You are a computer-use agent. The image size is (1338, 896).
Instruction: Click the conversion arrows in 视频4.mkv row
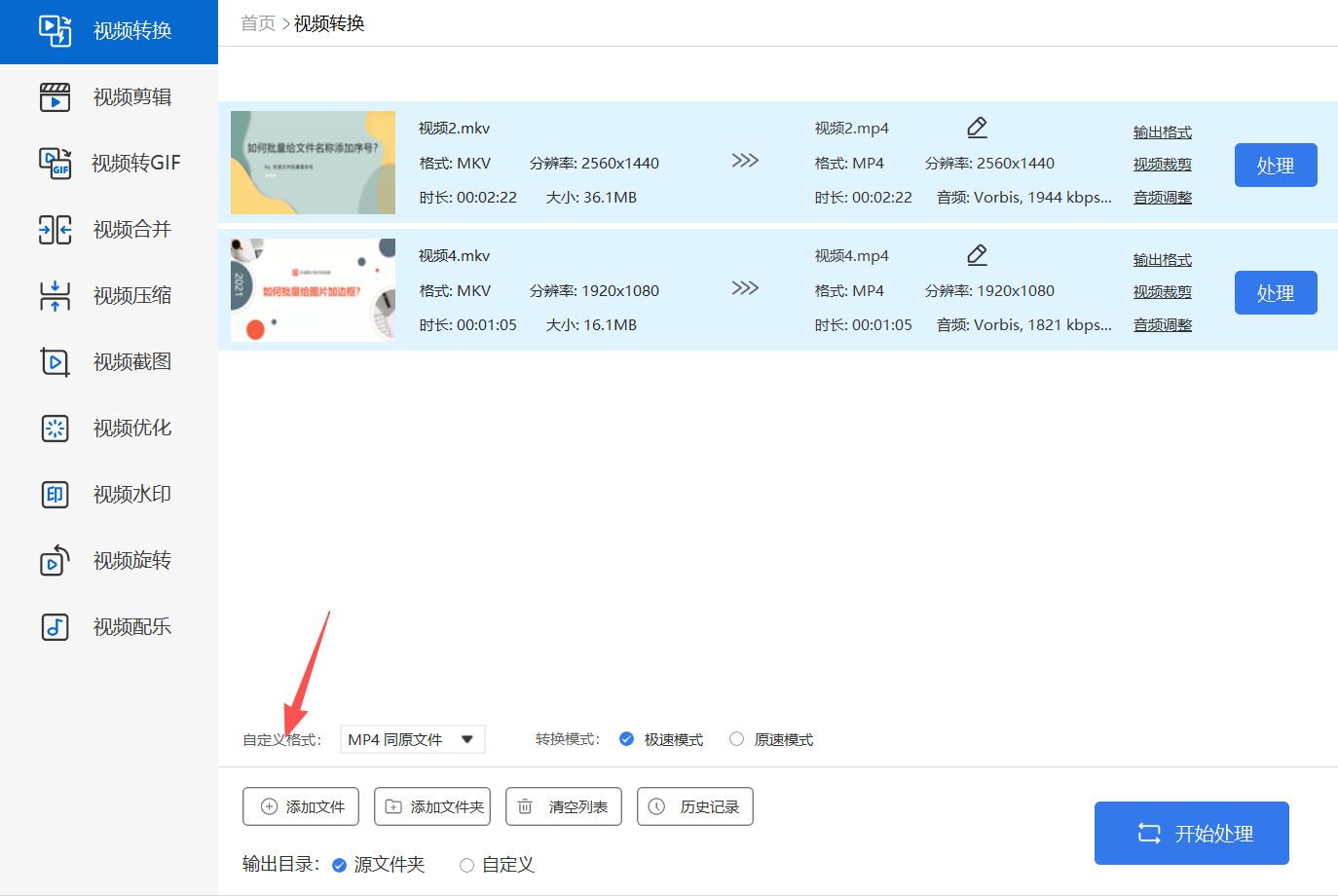click(x=745, y=288)
